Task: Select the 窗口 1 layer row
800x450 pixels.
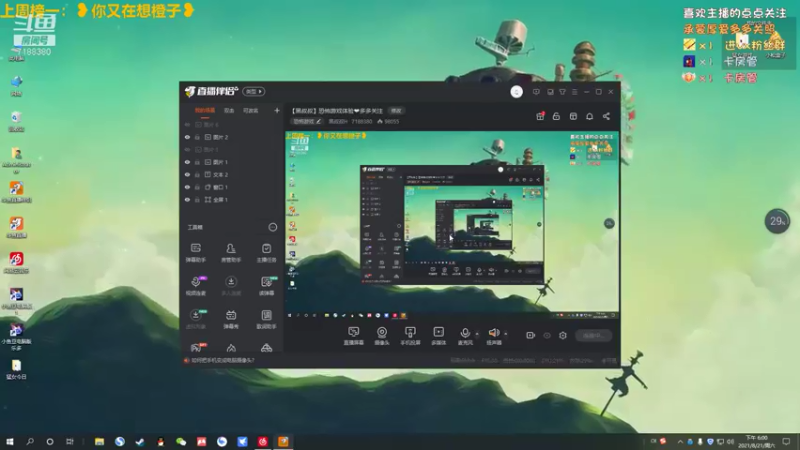Action: coord(232,187)
